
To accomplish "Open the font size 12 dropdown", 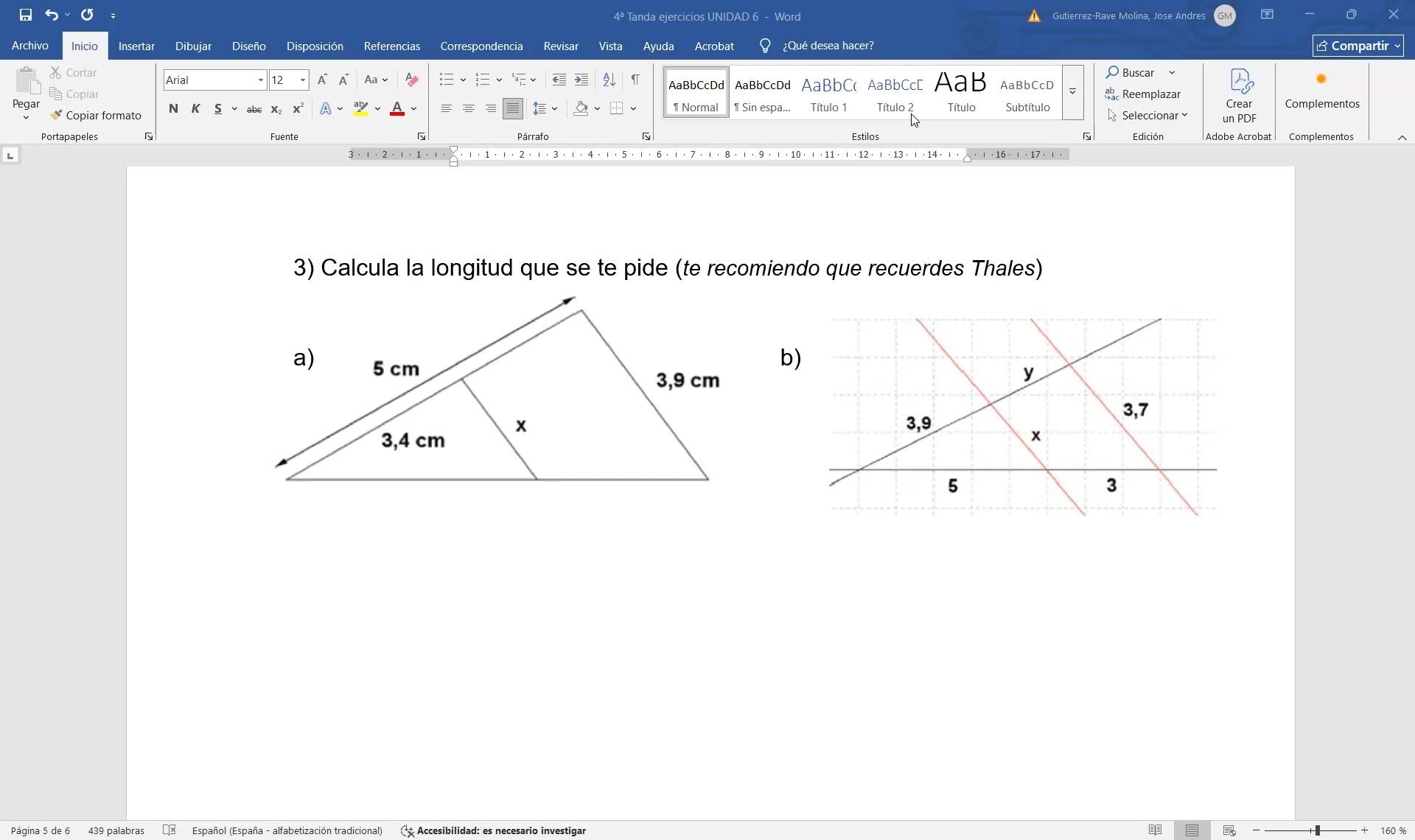I will [302, 80].
